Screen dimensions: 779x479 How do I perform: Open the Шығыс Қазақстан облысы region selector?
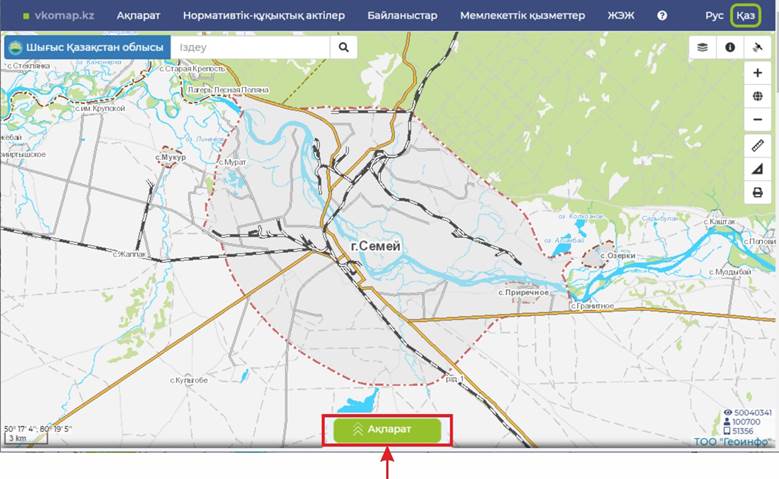pyautogui.click(x=87, y=47)
